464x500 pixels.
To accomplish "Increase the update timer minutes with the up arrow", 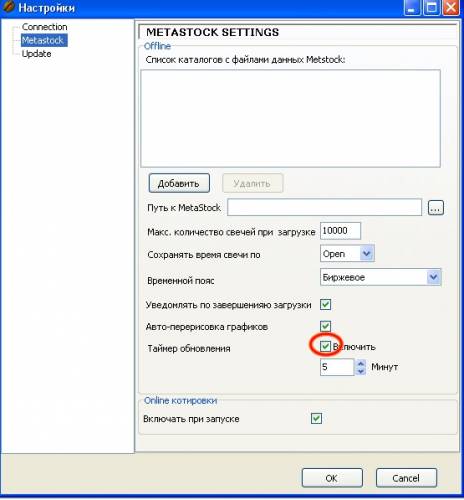I will click(x=360, y=363).
